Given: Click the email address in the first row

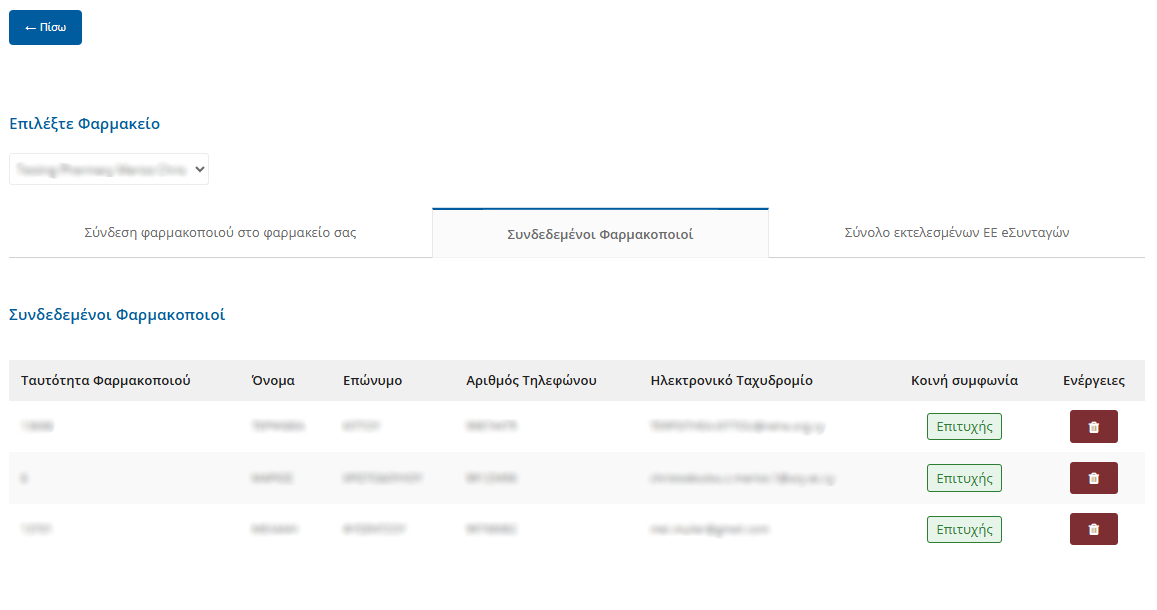Looking at the screenshot, I should pos(737,426).
